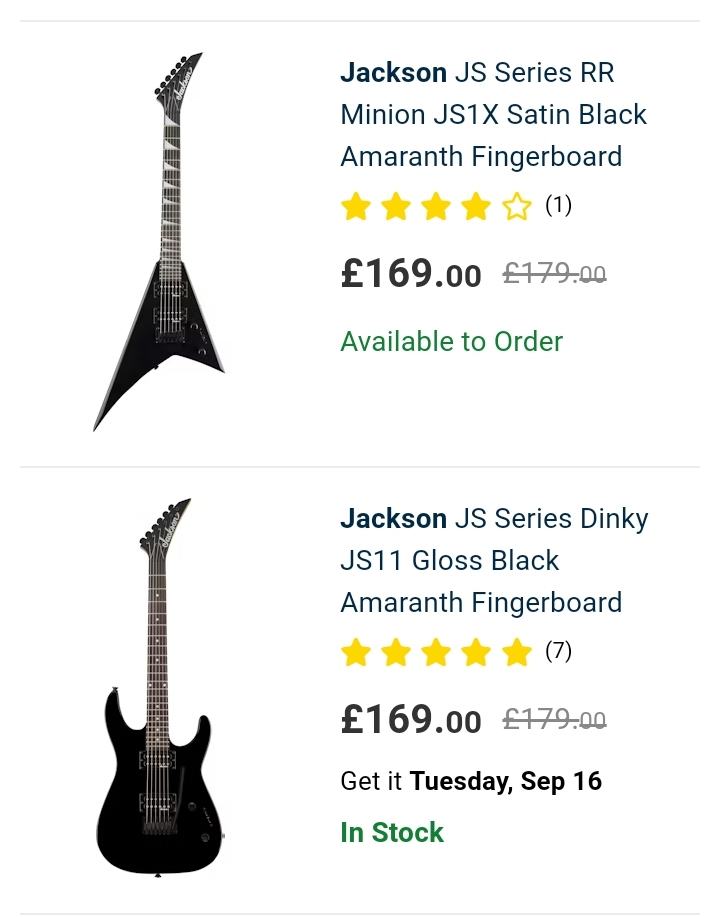Click the middle star of Dinky JS11 rating

tap(436, 653)
